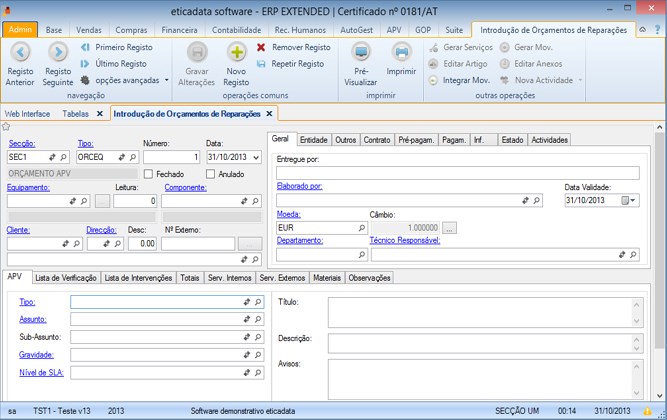Click the Pré-Visualizar icon
Image resolution: width=667 pixels, height=420 pixels.
pyautogui.click(x=361, y=52)
